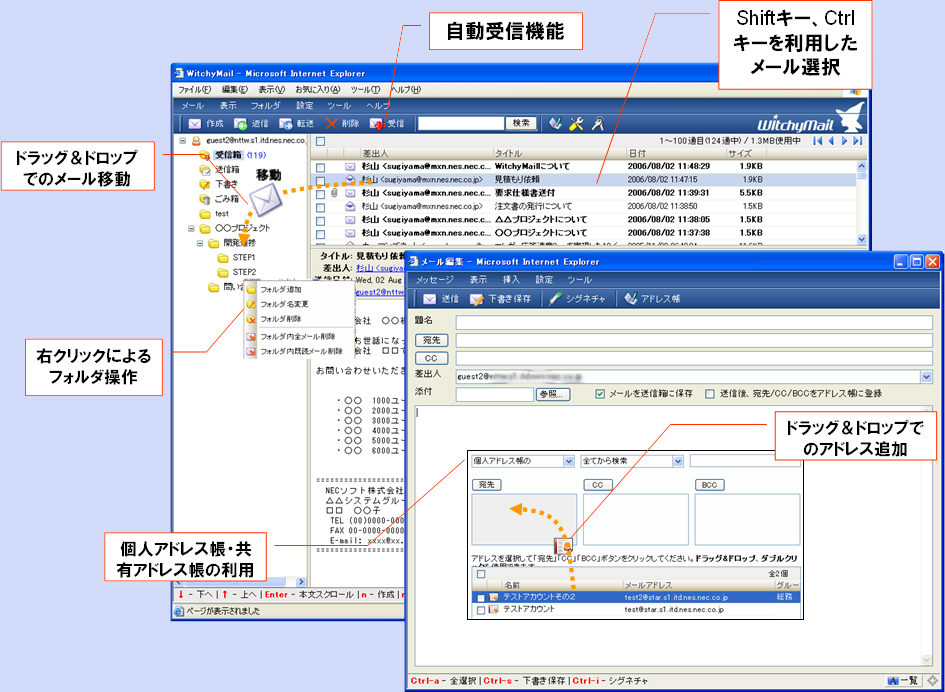Jump to first page of mail list
The image size is (945, 692).
coord(818,140)
